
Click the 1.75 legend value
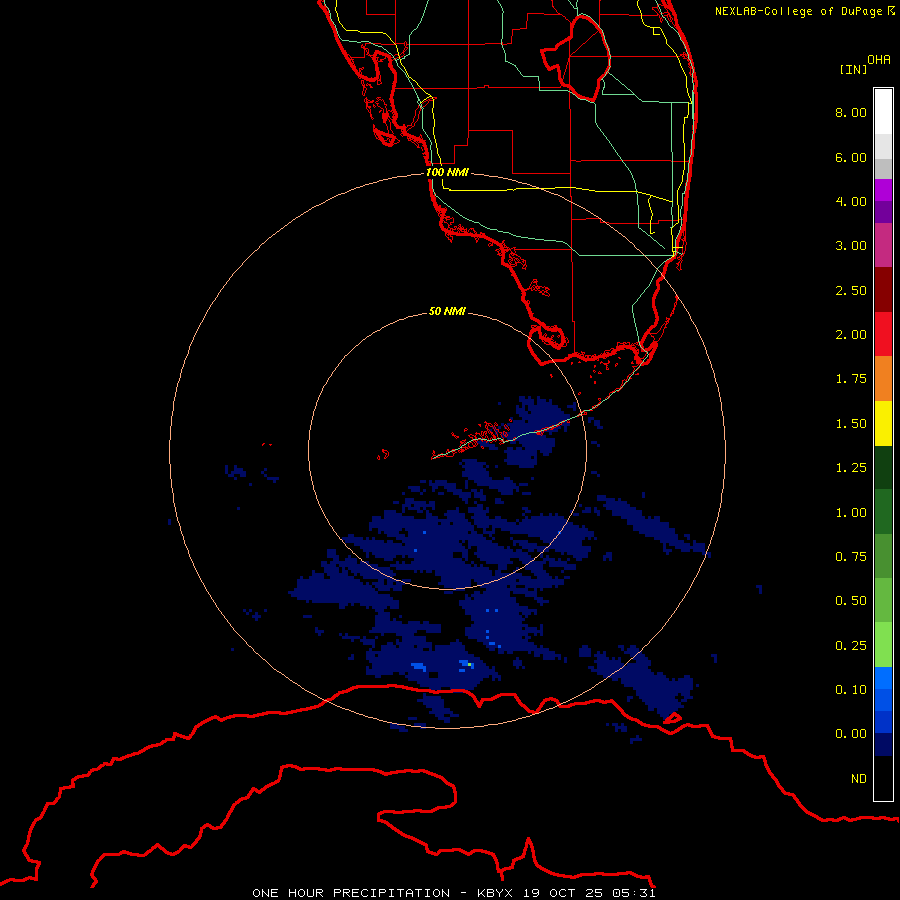click(x=851, y=379)
